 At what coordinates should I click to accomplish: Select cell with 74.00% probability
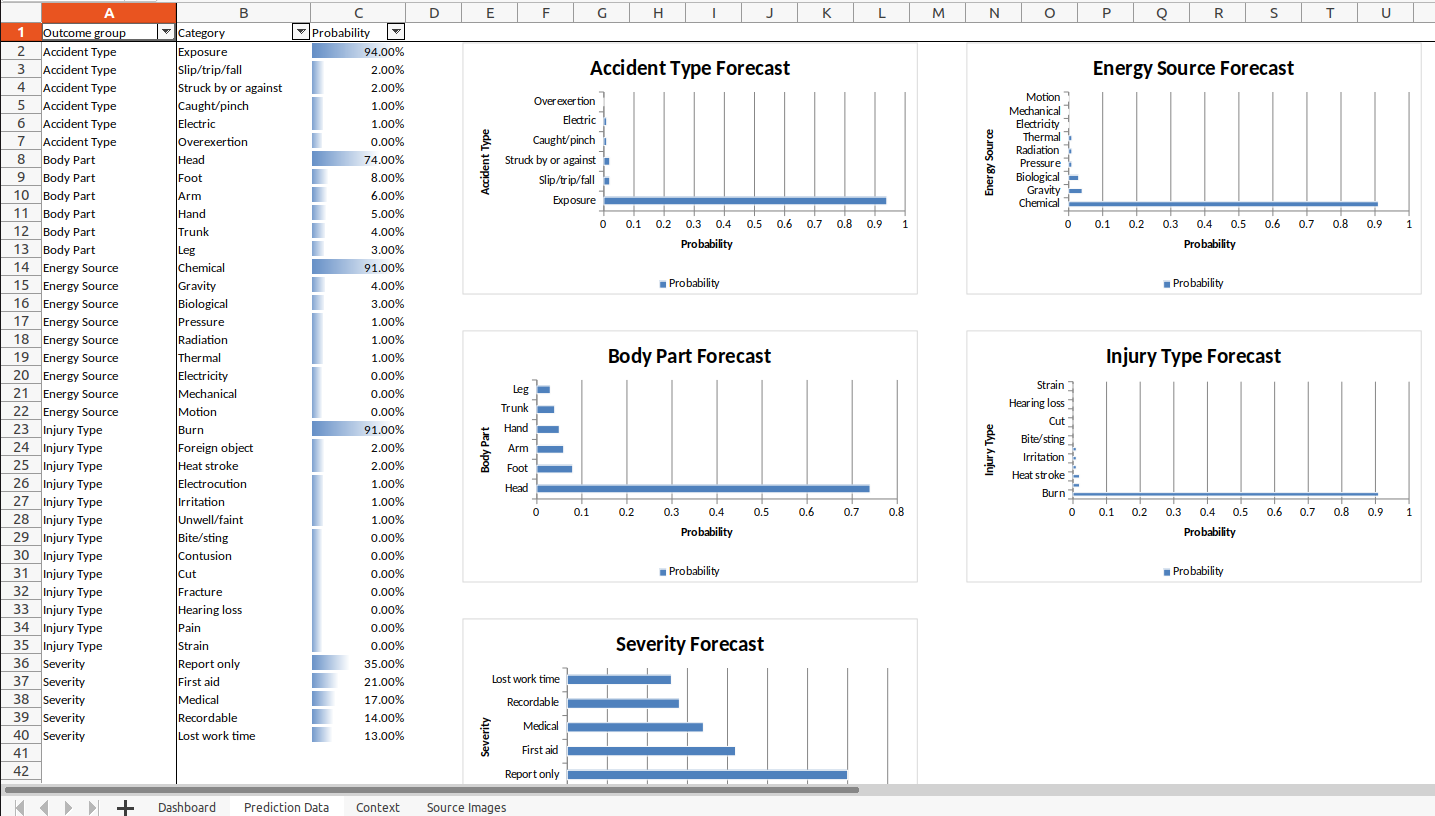pyautogui.click(x=358, y=159)
